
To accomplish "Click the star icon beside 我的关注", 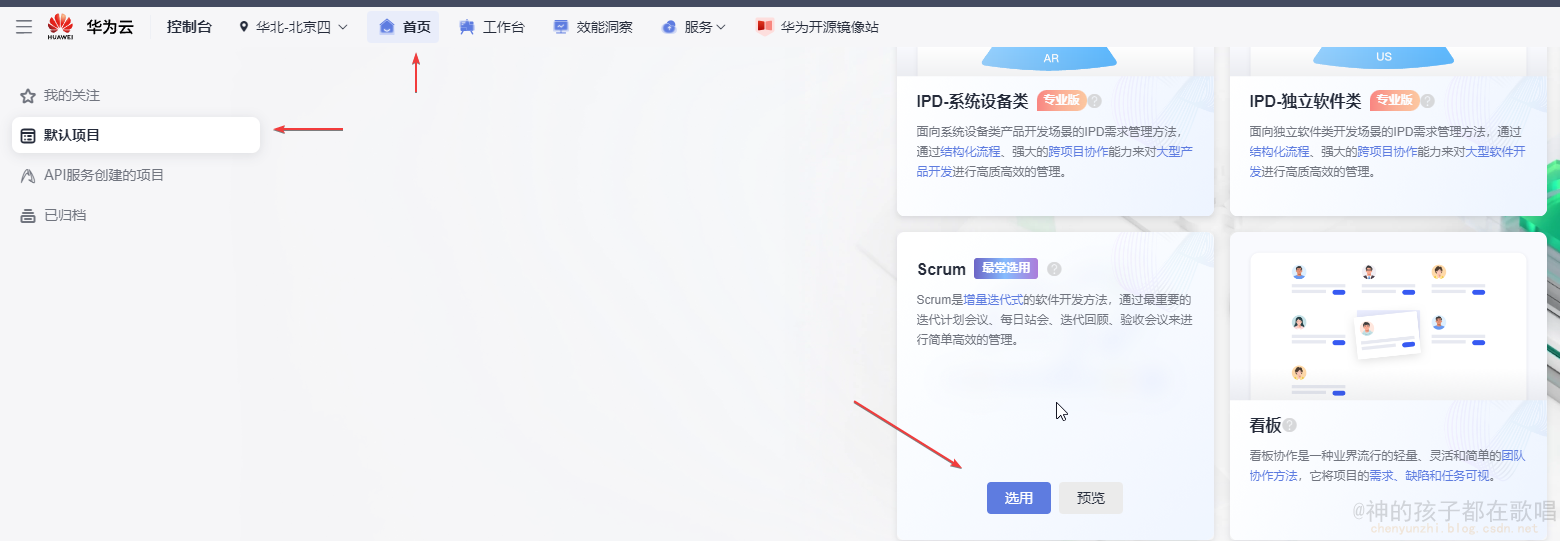I will click(x=28, y=96).
